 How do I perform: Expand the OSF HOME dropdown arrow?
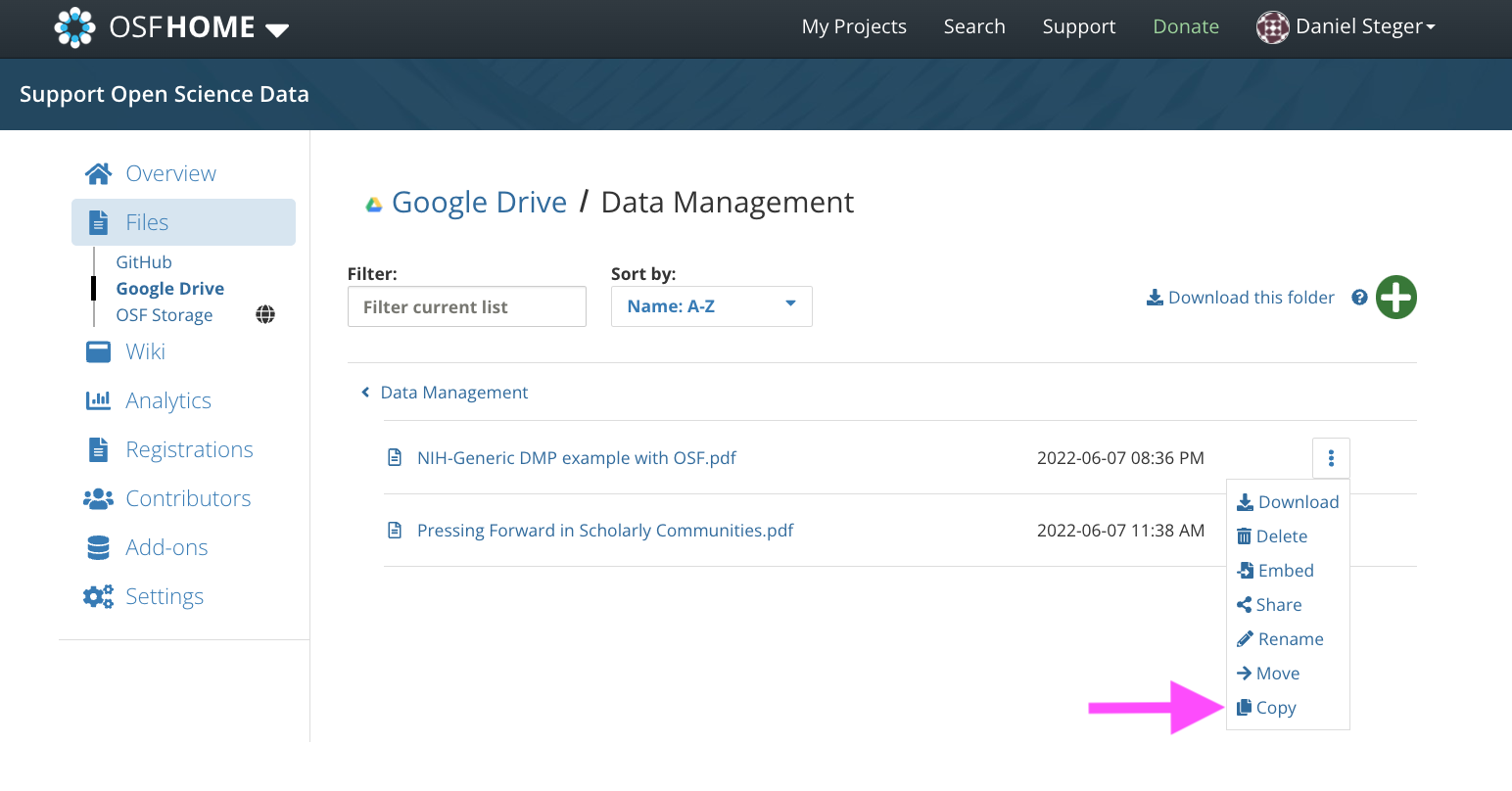pyautogui.click(x=277, y=30)
